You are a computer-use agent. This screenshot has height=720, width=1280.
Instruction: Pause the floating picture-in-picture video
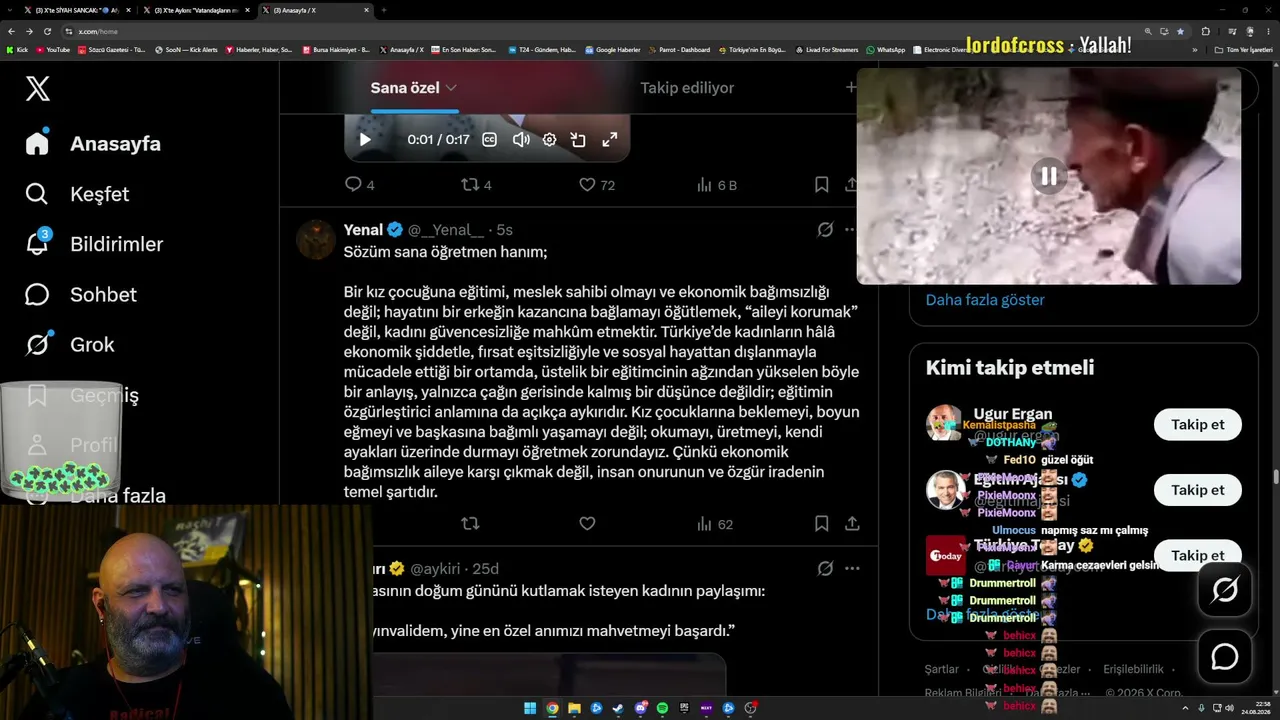click(1048, 177)
